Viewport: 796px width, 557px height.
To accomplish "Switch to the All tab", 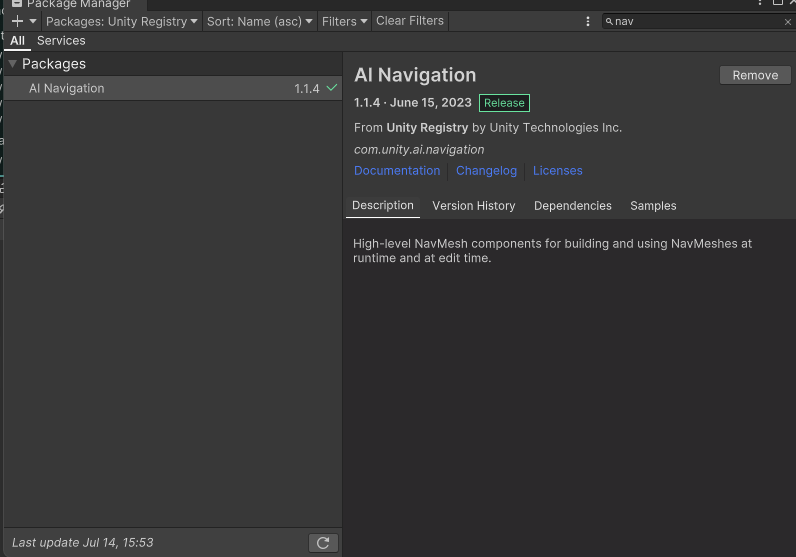I will point(17,41).
